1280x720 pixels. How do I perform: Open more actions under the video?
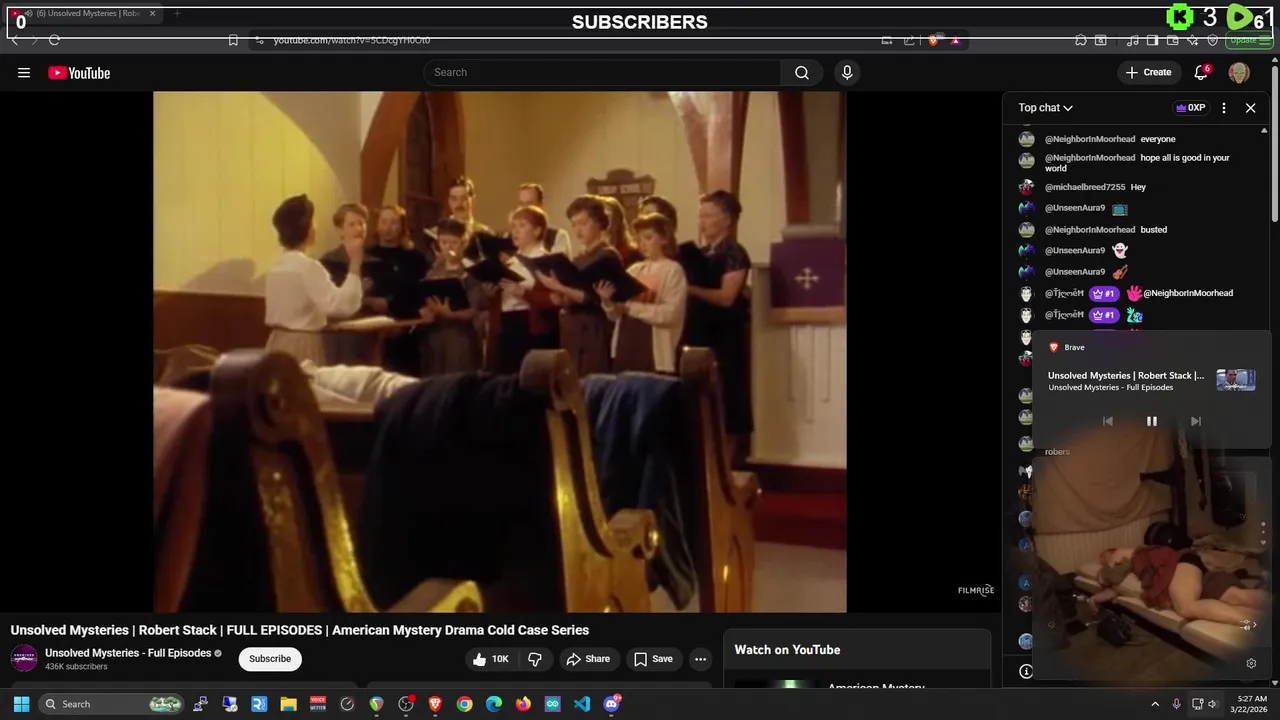(700, 658)
